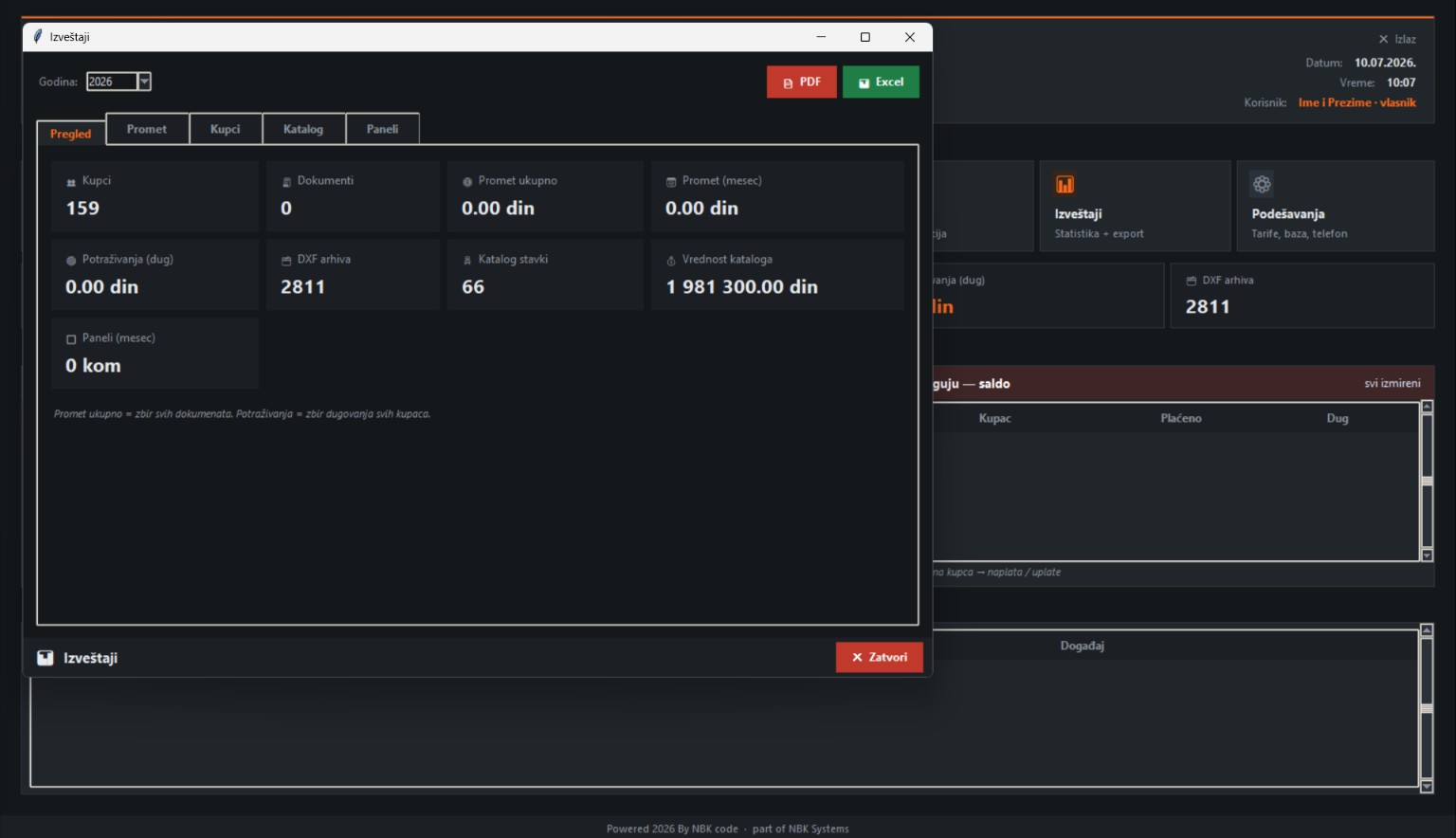Click the Izveštaji footer icon
This screenshot has width=1456, height=838.
tap(45, 658)
